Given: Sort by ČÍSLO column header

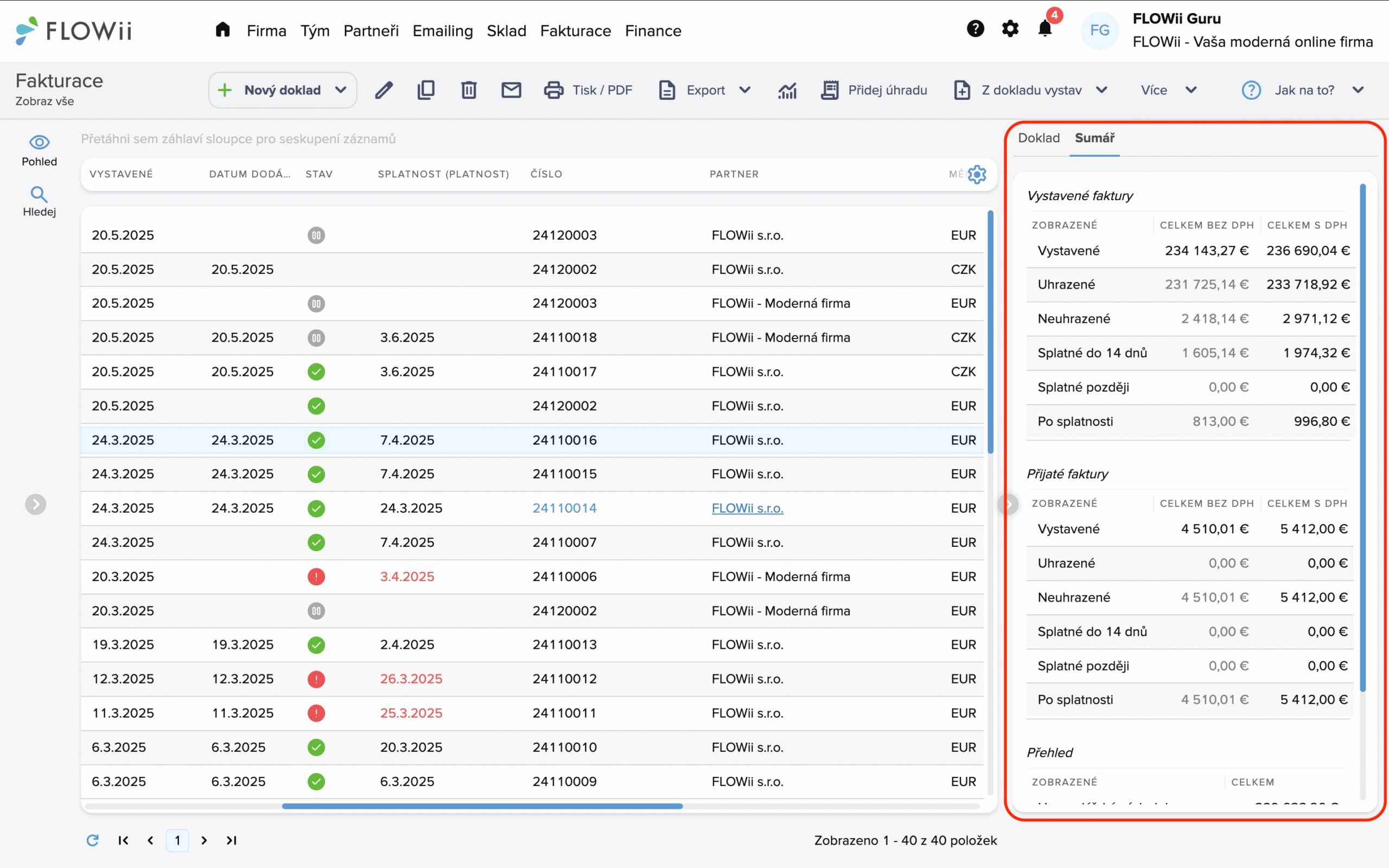Looking at the screenshot, I should [x=546, y=174].
